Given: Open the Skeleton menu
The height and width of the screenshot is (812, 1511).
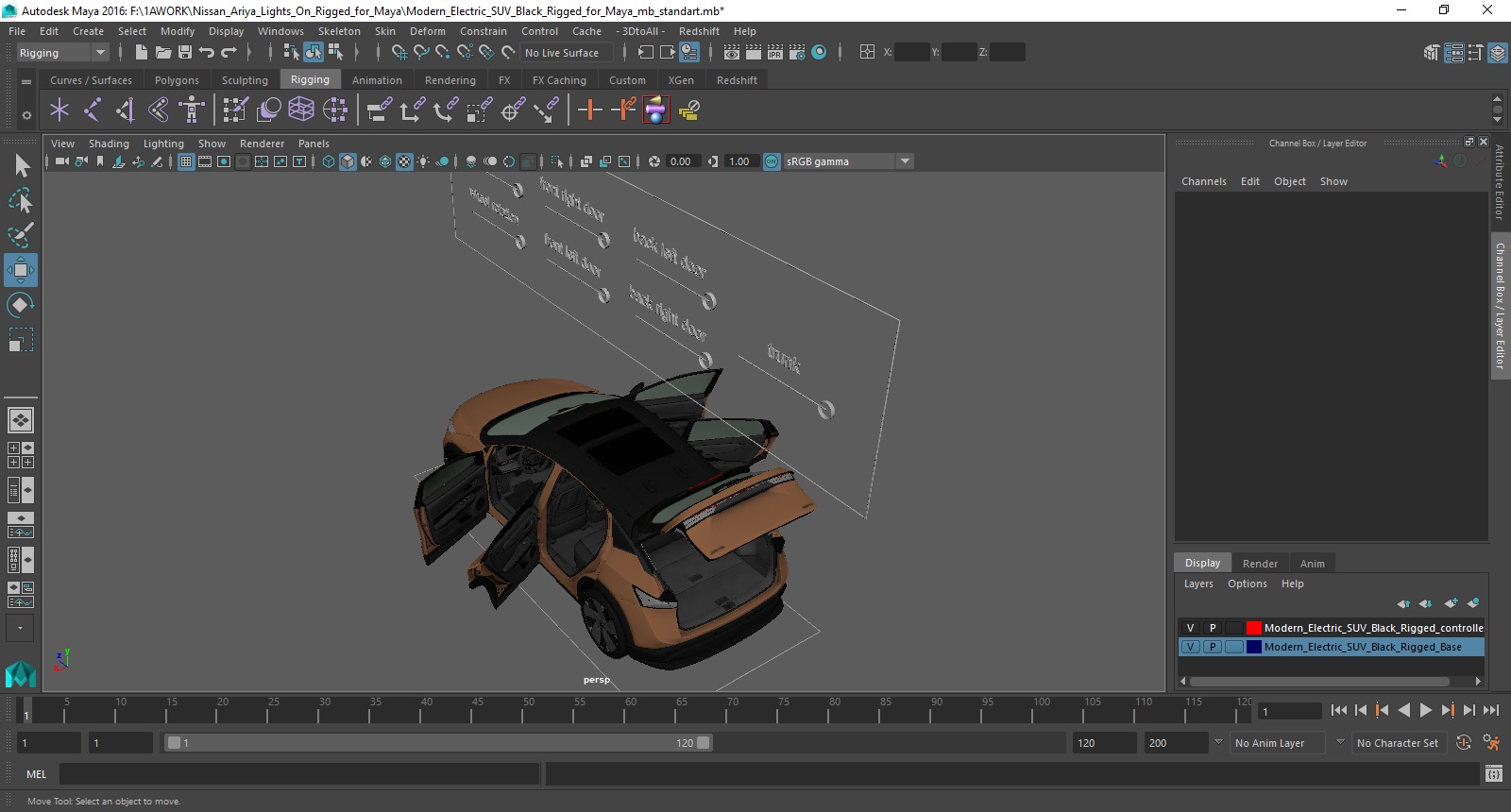Looking at the screenshot, I should pyautogui.click(x=339, y=31).
